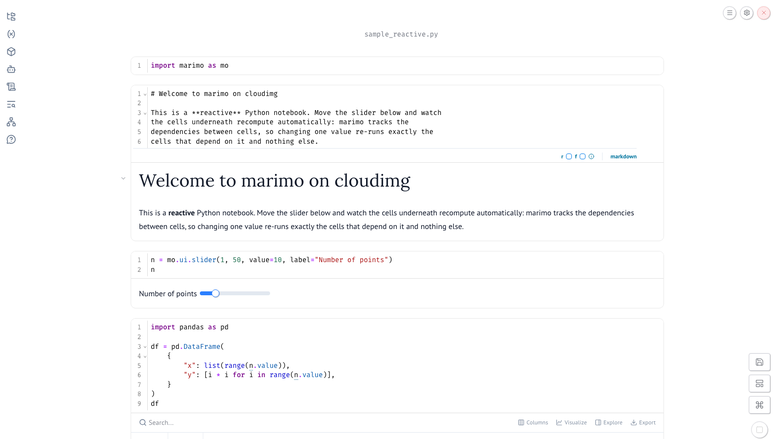Collapse the Welcome to marimo heading section
The height and width of the screenshot is (439, 780).
tap(123, 178)
